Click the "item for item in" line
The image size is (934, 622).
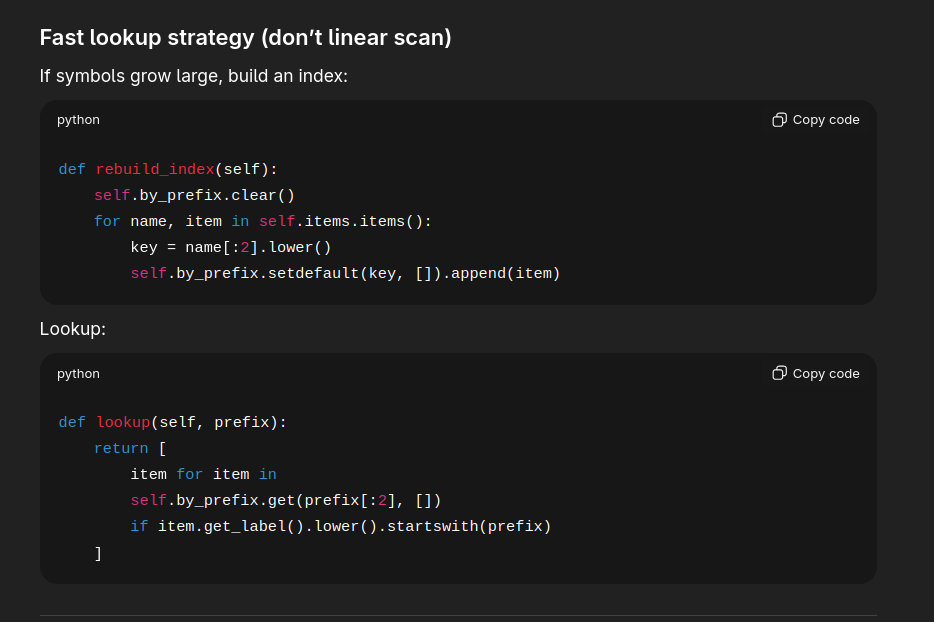click(203, 475)
